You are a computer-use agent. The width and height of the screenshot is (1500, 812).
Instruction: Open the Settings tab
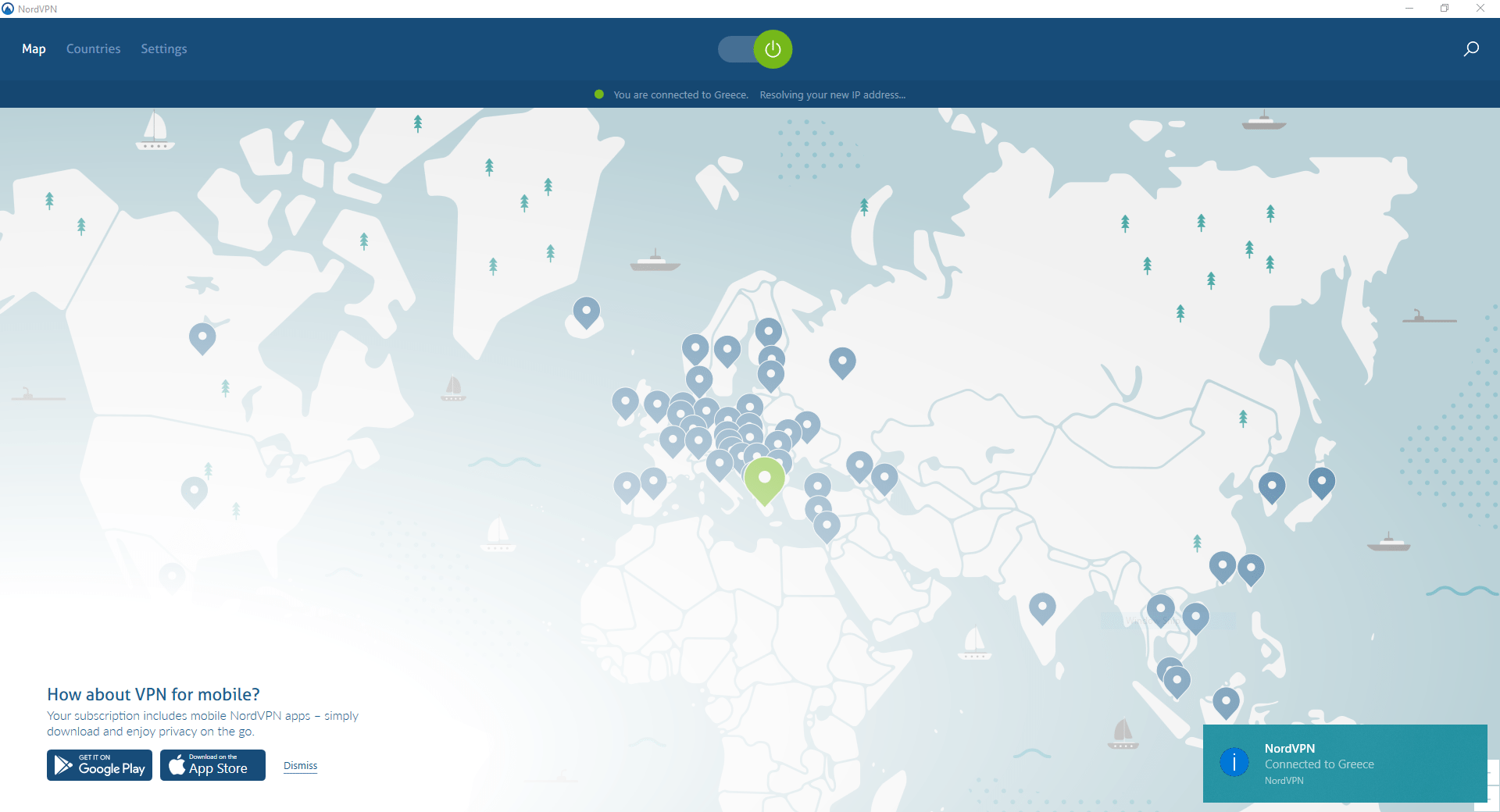click(164, 48)
